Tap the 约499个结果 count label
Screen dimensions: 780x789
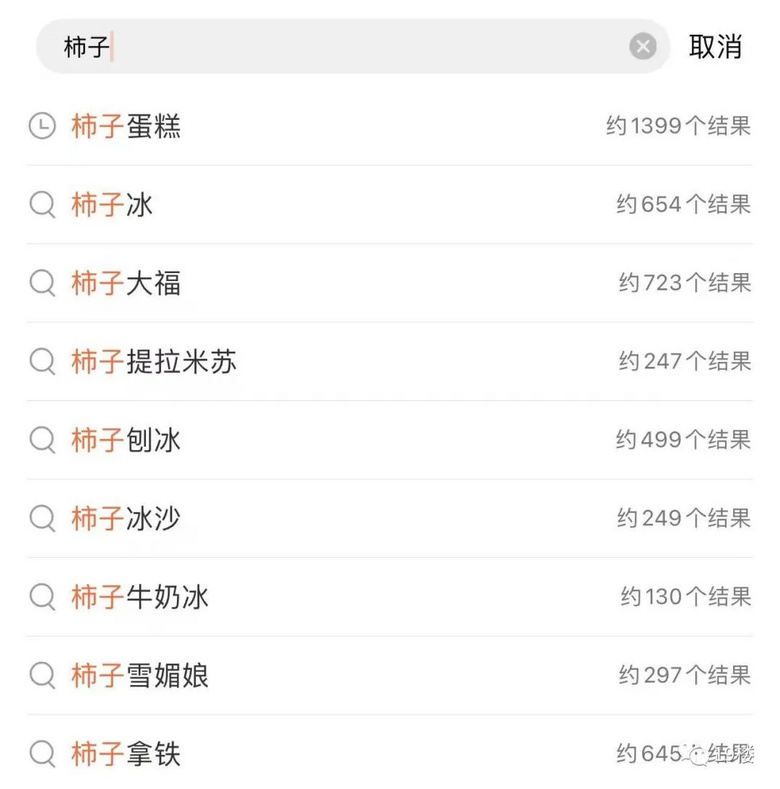[x=683, y=440]
